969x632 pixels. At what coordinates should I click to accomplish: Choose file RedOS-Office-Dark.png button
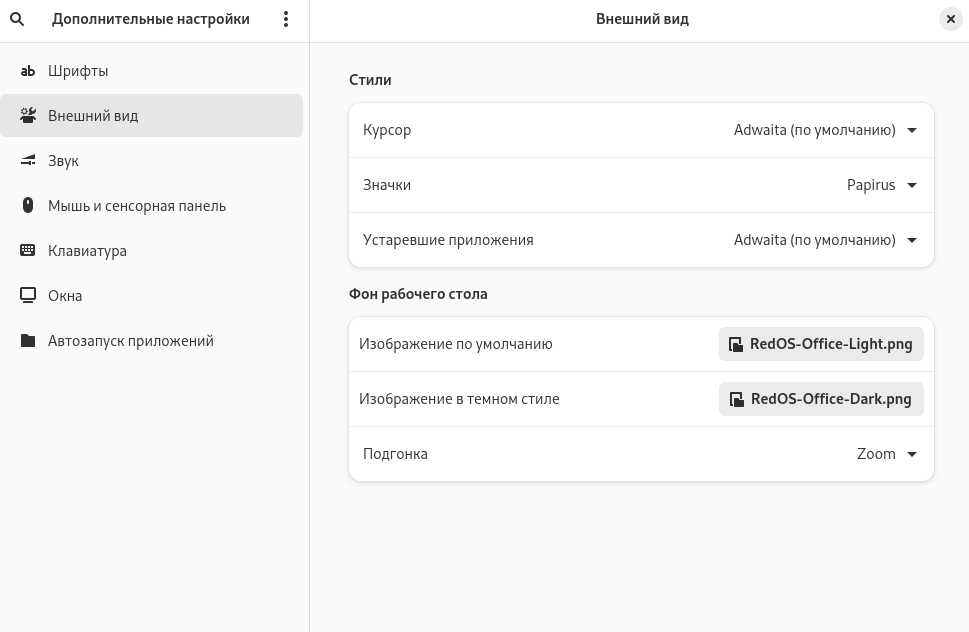coord(821,399)
